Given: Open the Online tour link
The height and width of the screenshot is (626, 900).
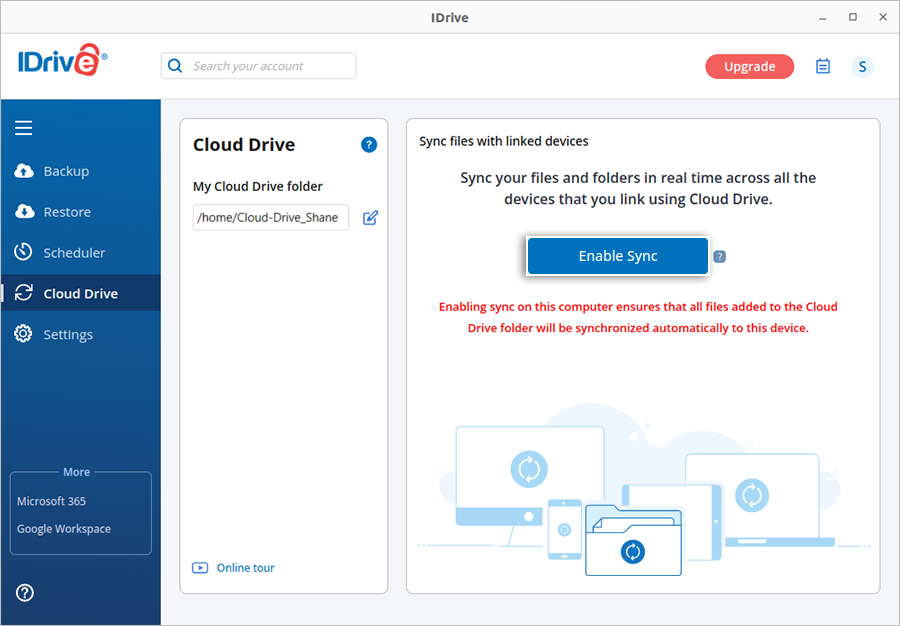Looking at the screenshot, I should point(245,568).
